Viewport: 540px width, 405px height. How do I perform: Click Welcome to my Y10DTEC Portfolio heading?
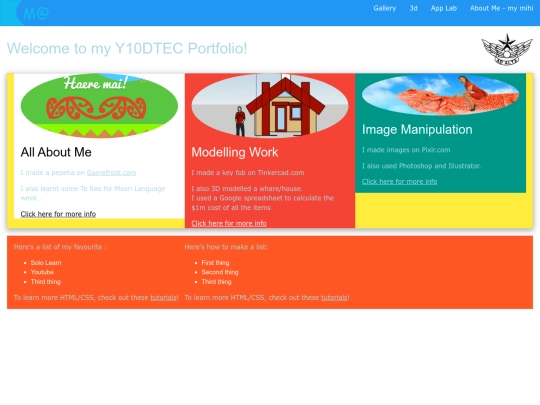[x=127, y=48]
